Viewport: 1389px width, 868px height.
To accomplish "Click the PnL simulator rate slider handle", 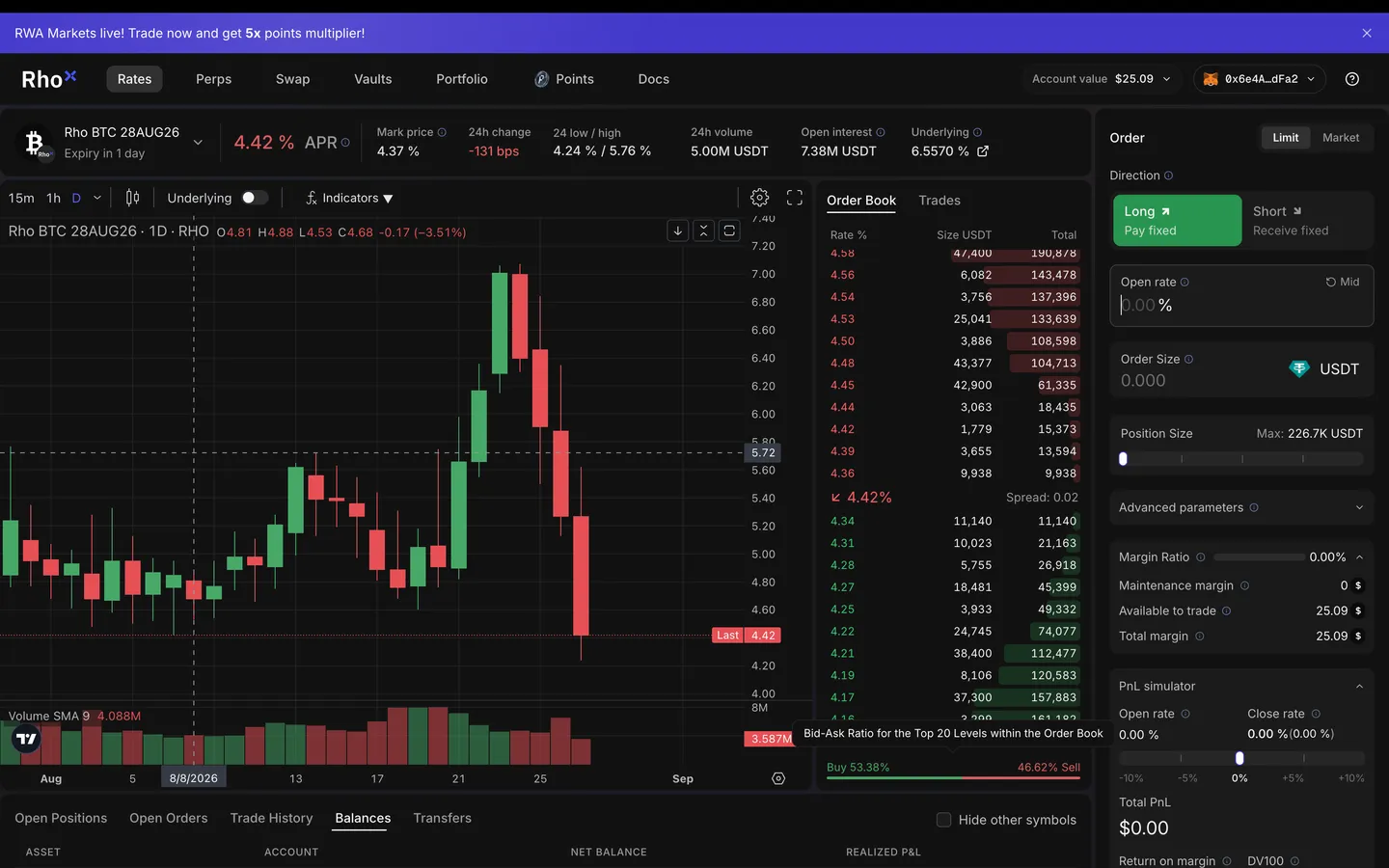I will pos(1239,758).
